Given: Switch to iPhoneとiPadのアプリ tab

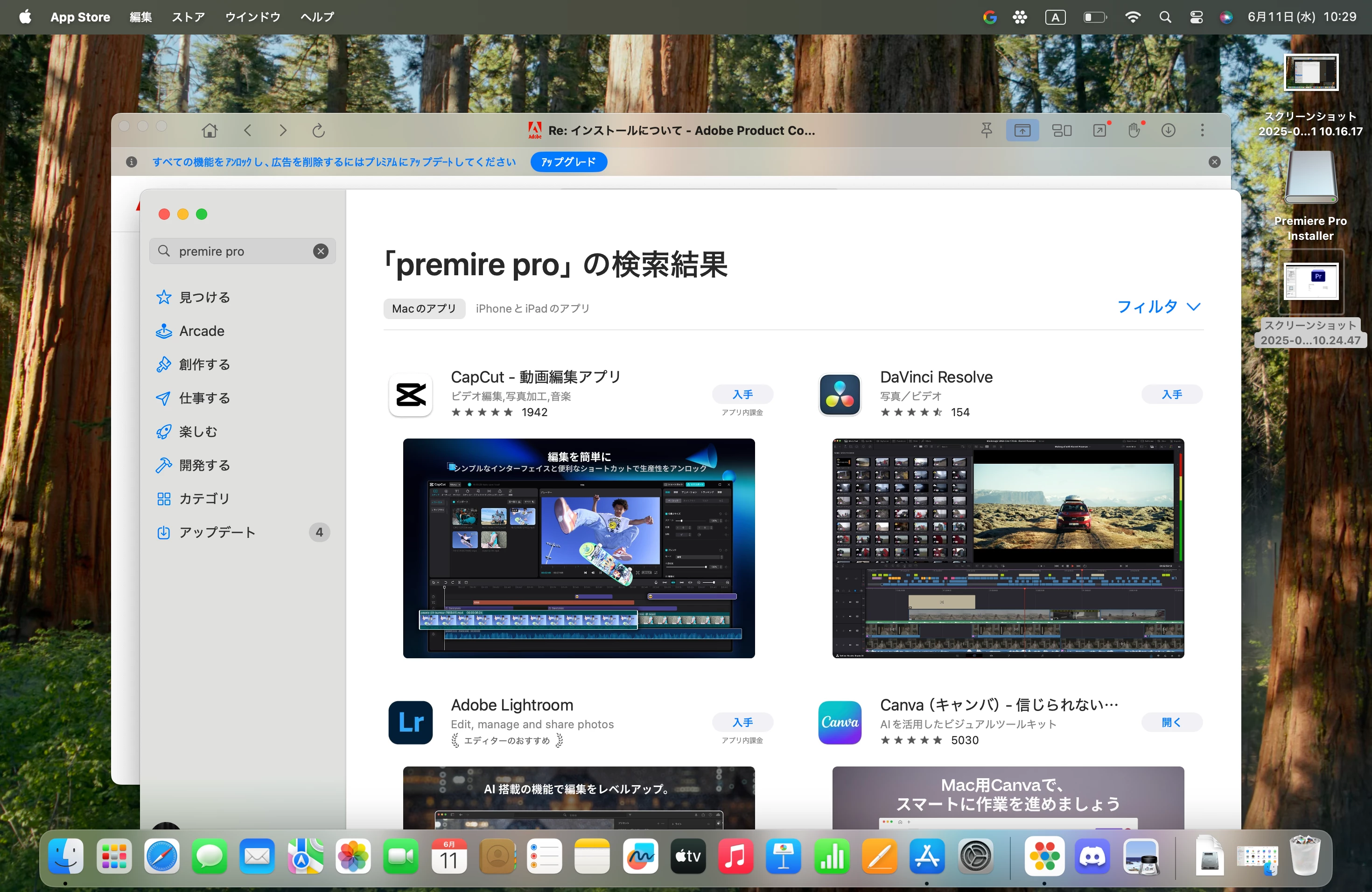Looking at the screenshot, I should click(x=532, y=309).
